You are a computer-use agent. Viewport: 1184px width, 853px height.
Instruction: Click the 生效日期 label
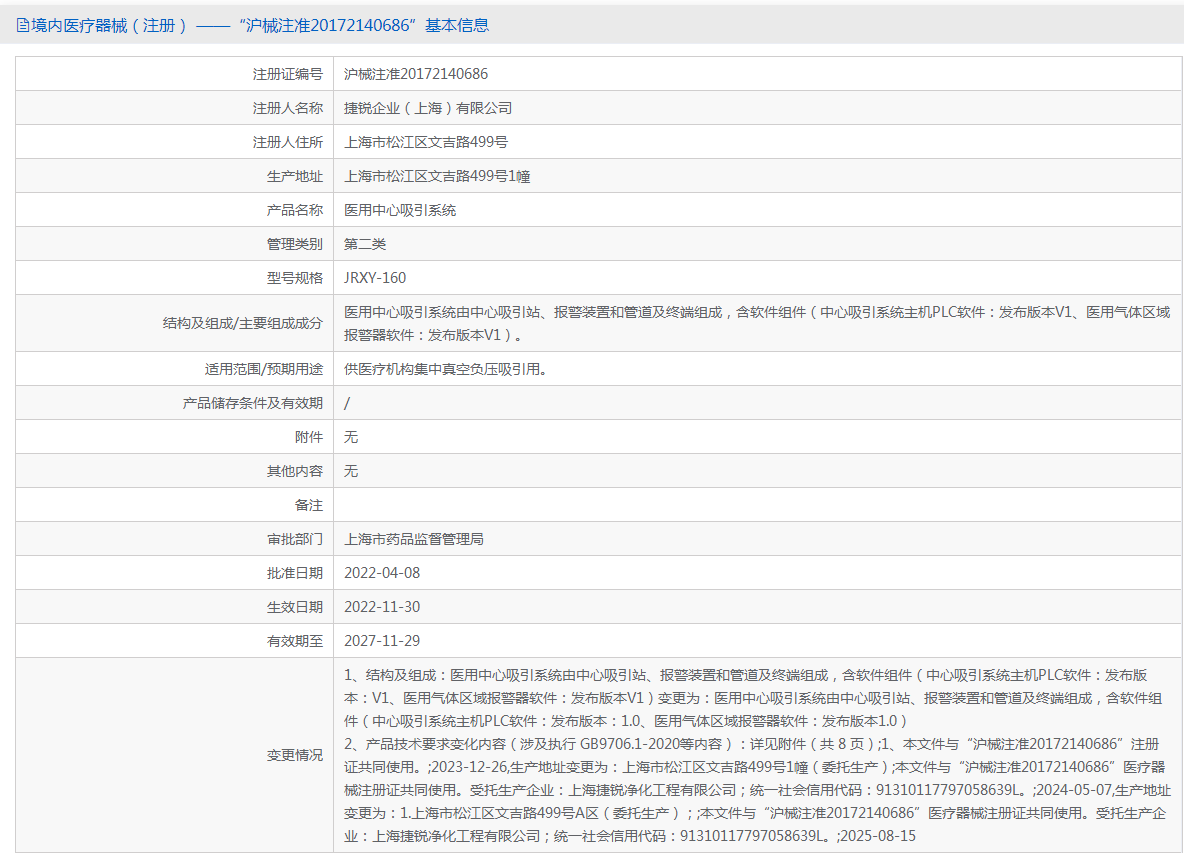tap(294, 607)
